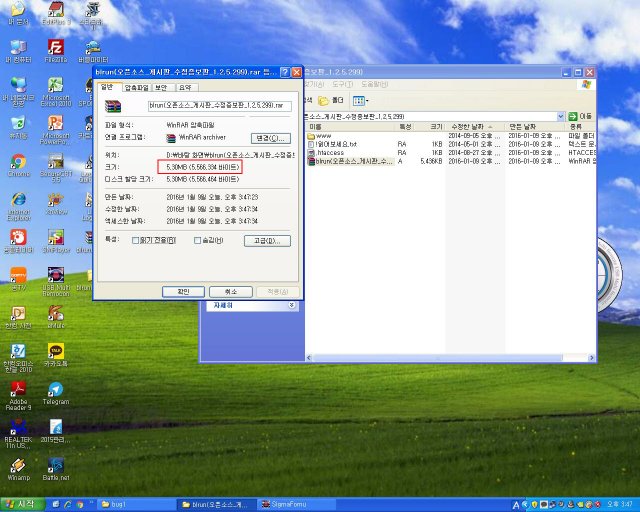Viewport: 640px width, 512px height.
Task: Sort by 크기 (Size) column header
Action: [x=429, y=127]
